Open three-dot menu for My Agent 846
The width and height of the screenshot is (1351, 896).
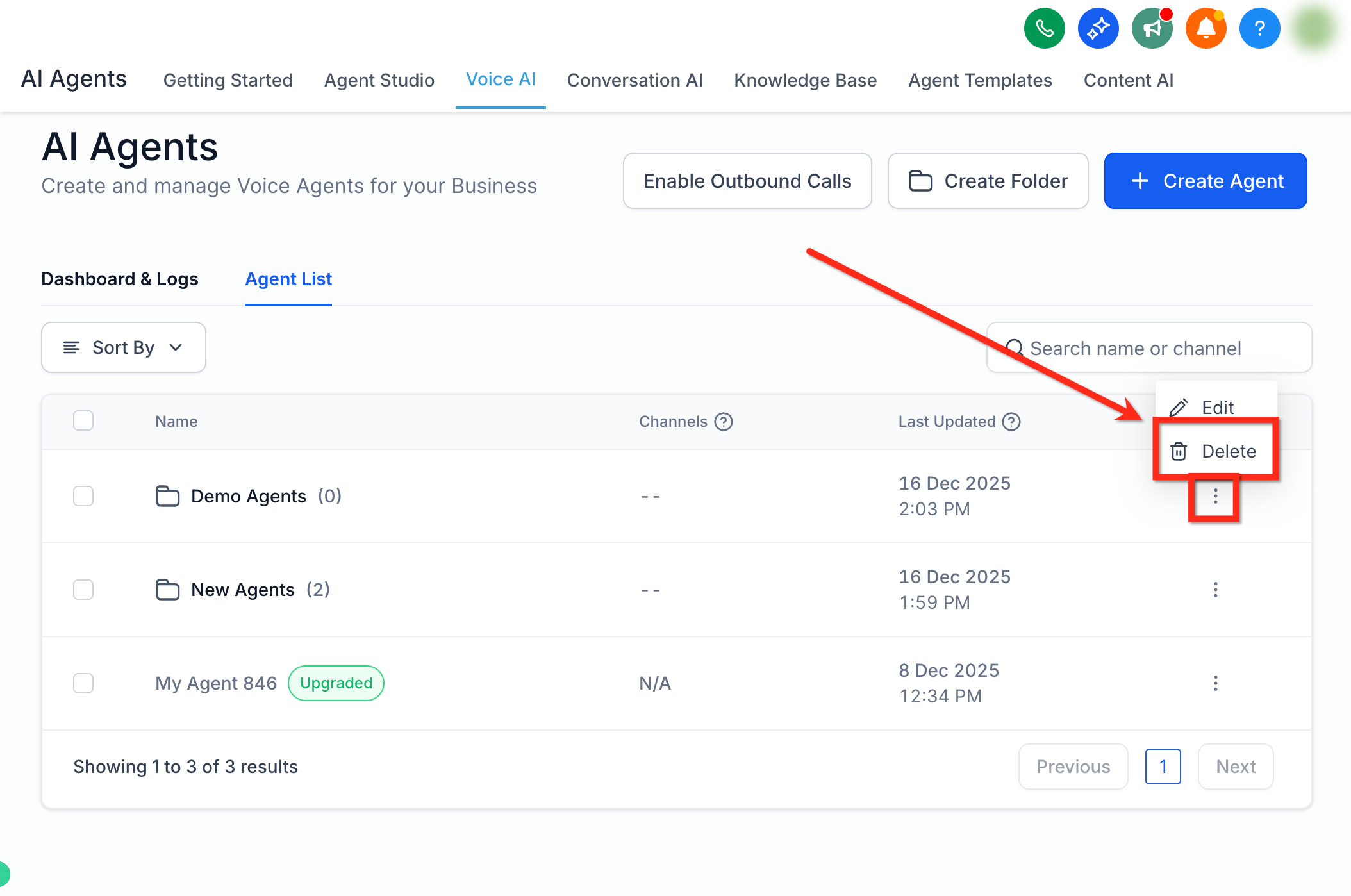(1215, 683)
